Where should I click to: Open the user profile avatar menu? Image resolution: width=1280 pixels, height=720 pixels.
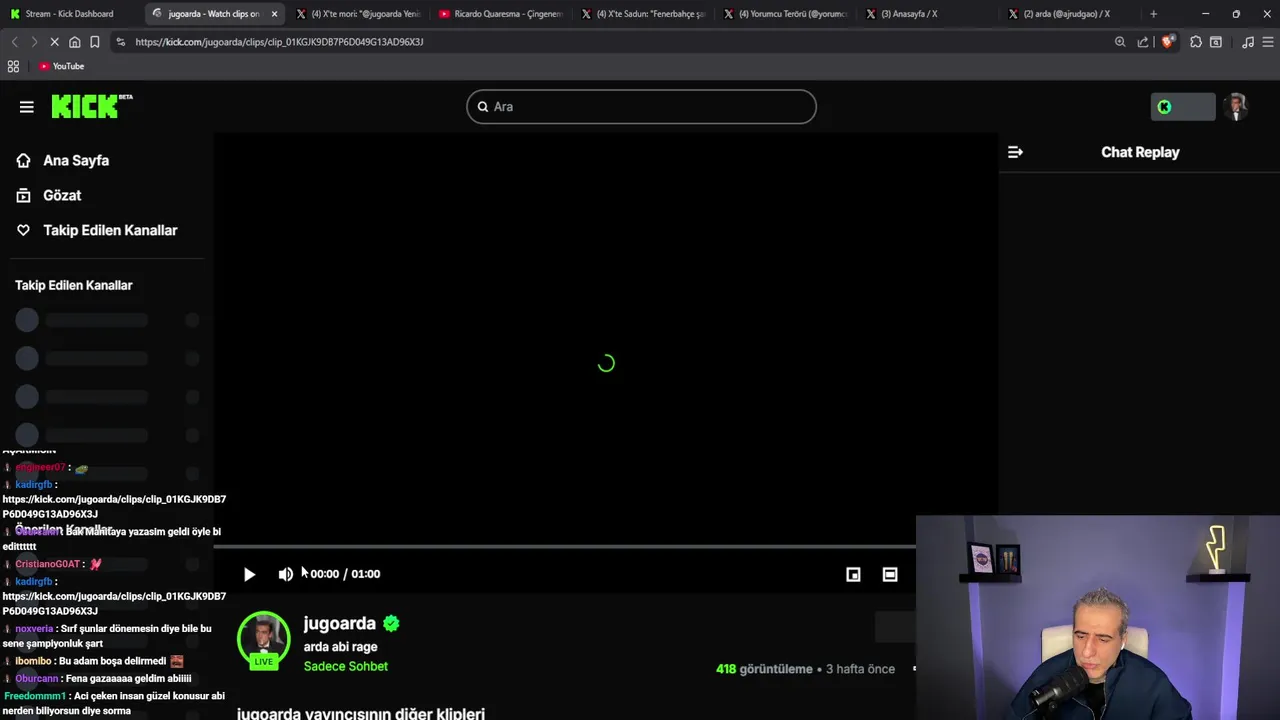click(1237, 107)
